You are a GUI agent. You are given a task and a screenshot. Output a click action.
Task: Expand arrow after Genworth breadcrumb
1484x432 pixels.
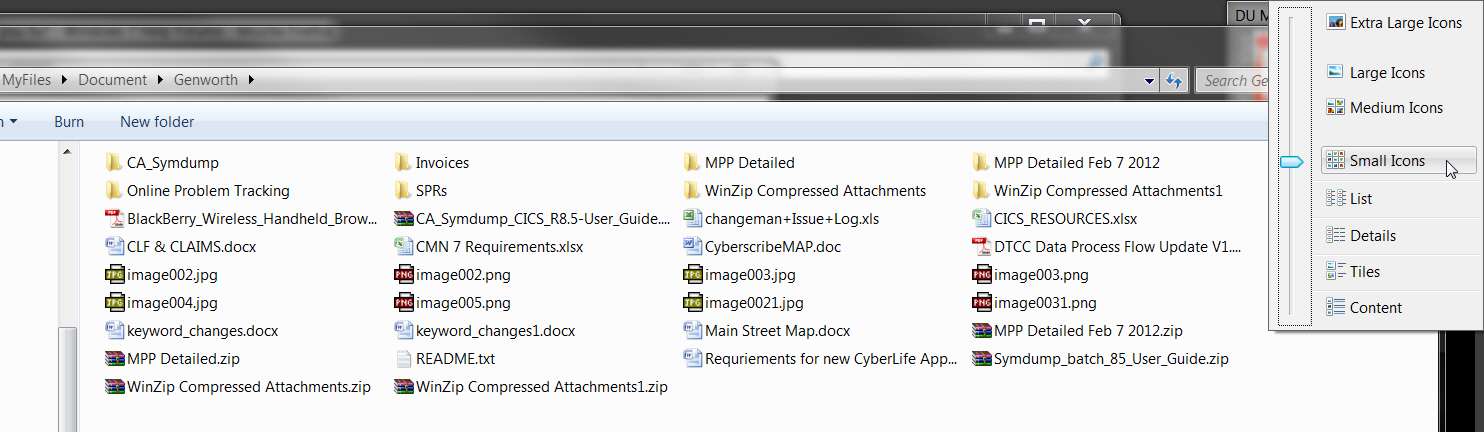251,80
